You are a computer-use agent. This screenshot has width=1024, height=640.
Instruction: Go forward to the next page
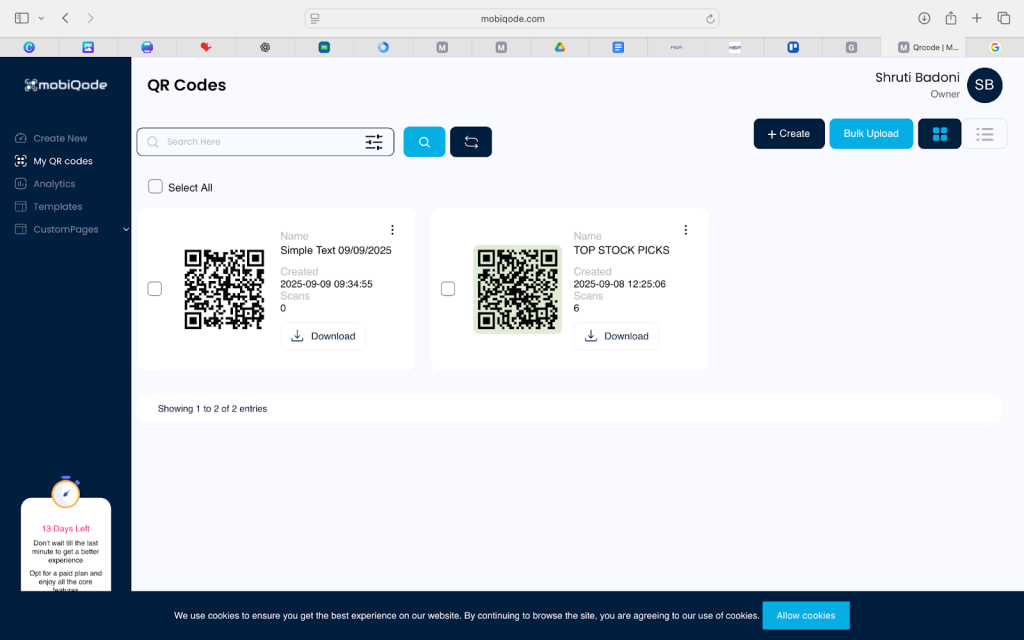[x=90, y=18]
